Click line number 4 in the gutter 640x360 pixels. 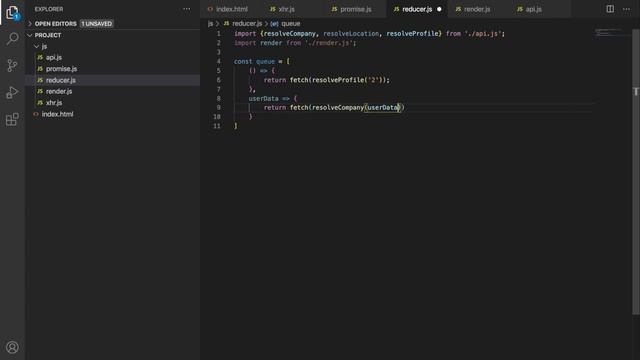pos(219,61)
